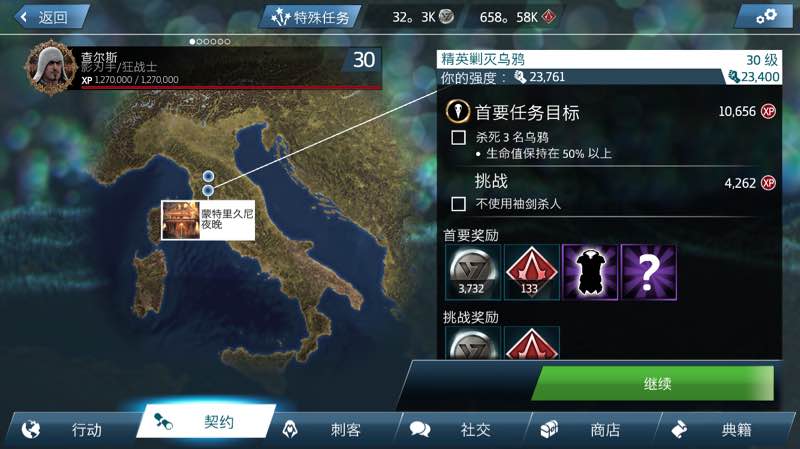The width and height of the screenshot is (800, 449).
Task: Check the 杀死 3 名乌鸦 objective box
Action: point(458,137)
